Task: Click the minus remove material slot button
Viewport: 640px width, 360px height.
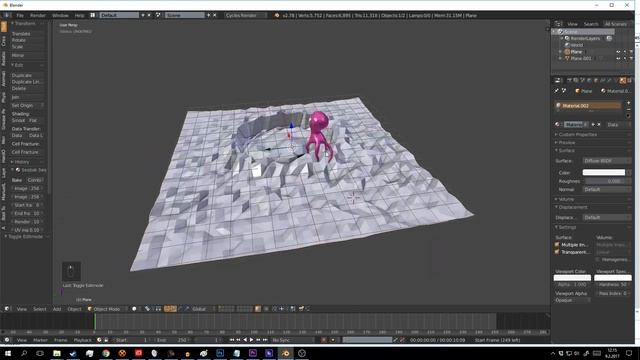Action: pos(628,109)
